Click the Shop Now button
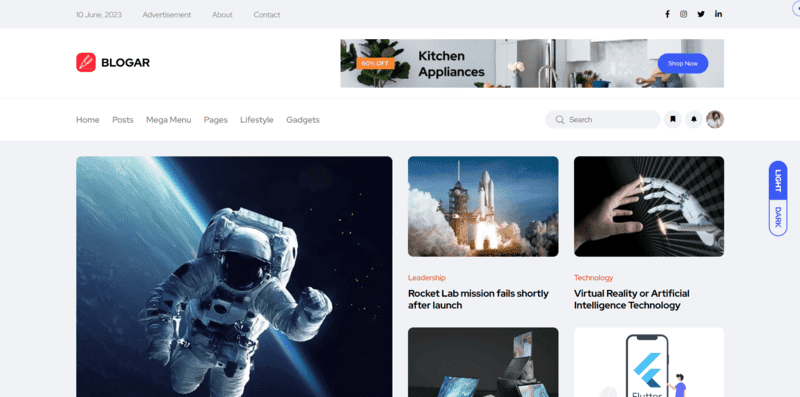This screenshot has height=397, width=800. tap(683, 63)
